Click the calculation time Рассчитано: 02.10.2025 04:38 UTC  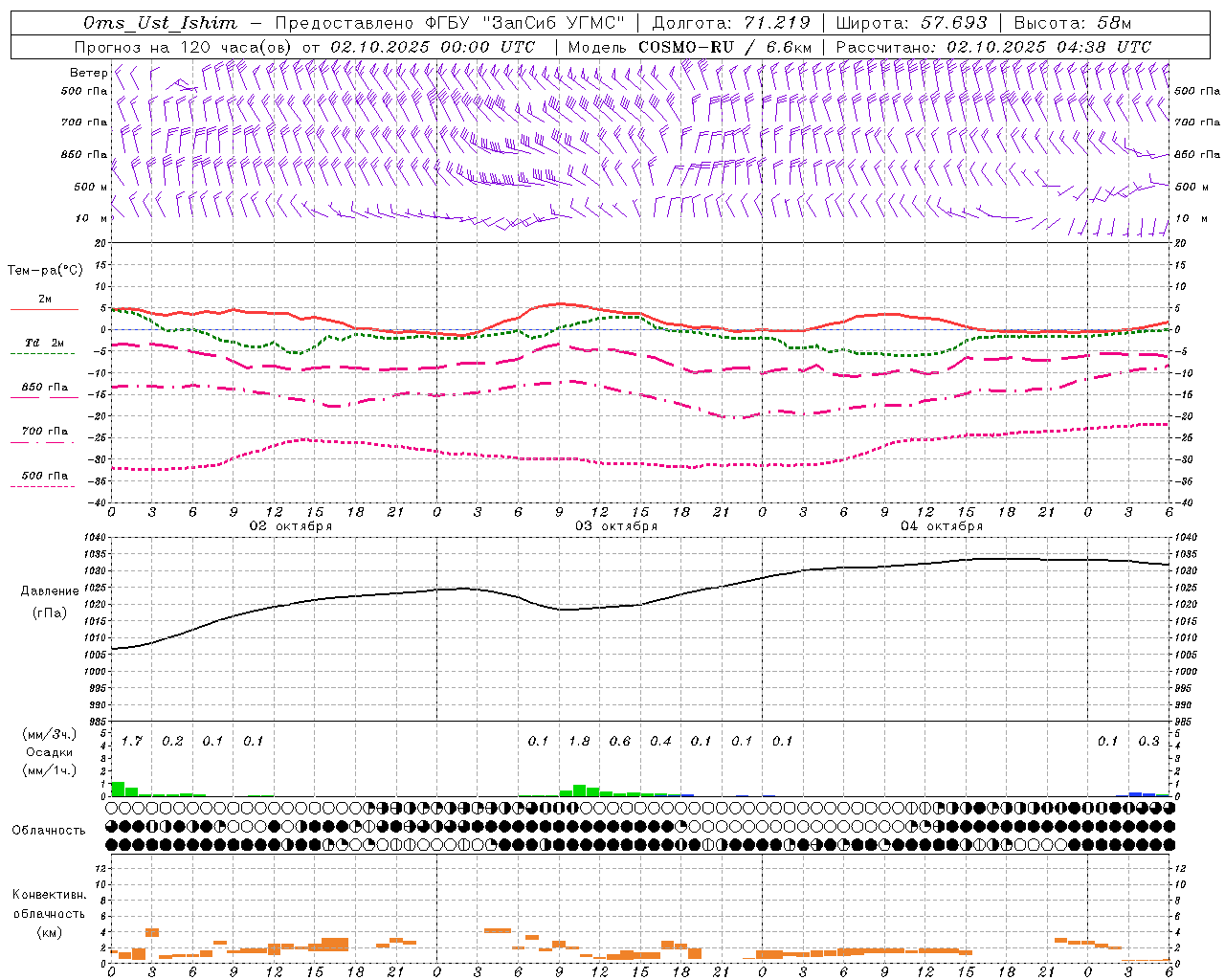click(993, 47)
